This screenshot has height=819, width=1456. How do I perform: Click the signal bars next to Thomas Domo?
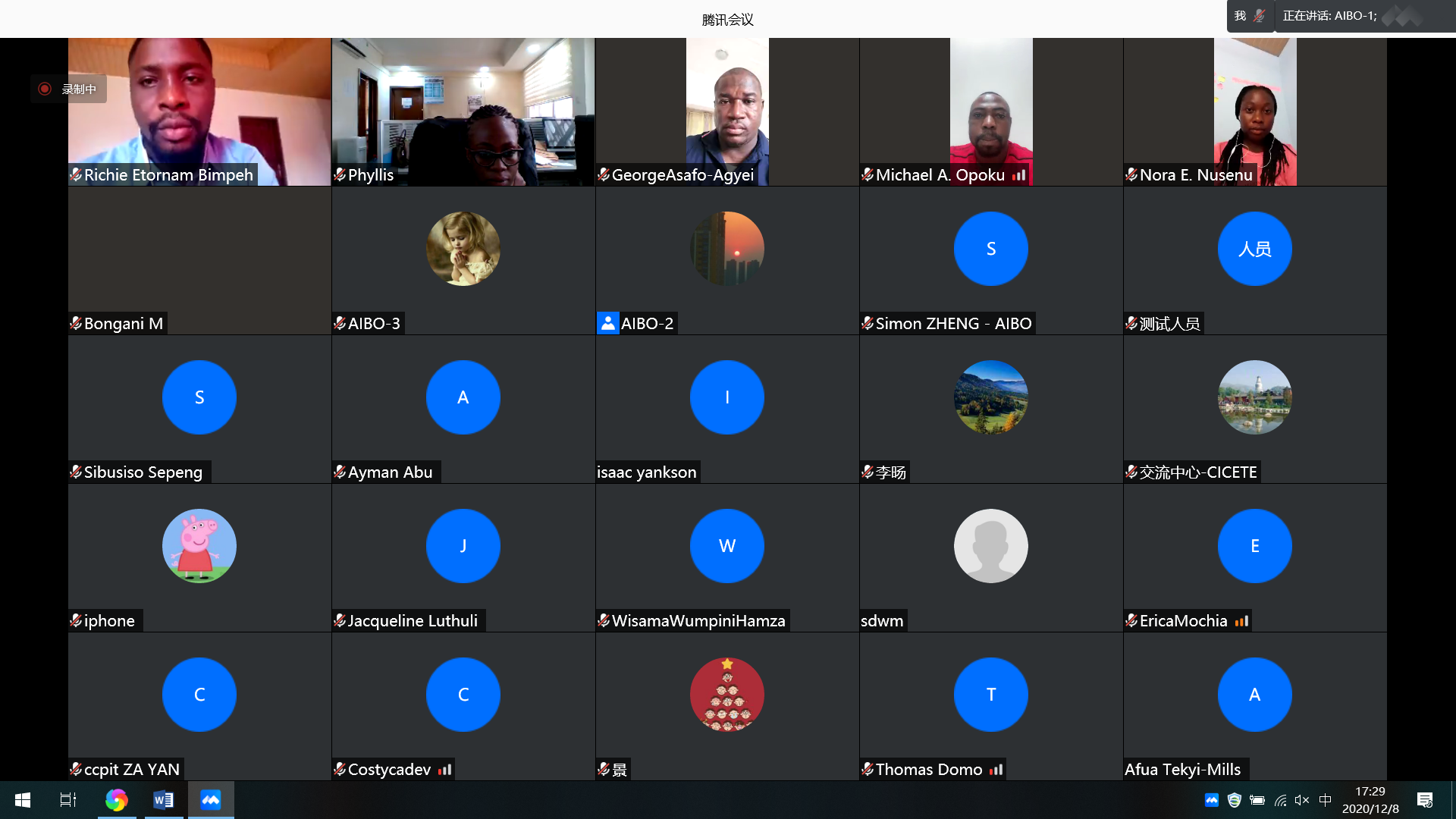click(x=996, y=770)
